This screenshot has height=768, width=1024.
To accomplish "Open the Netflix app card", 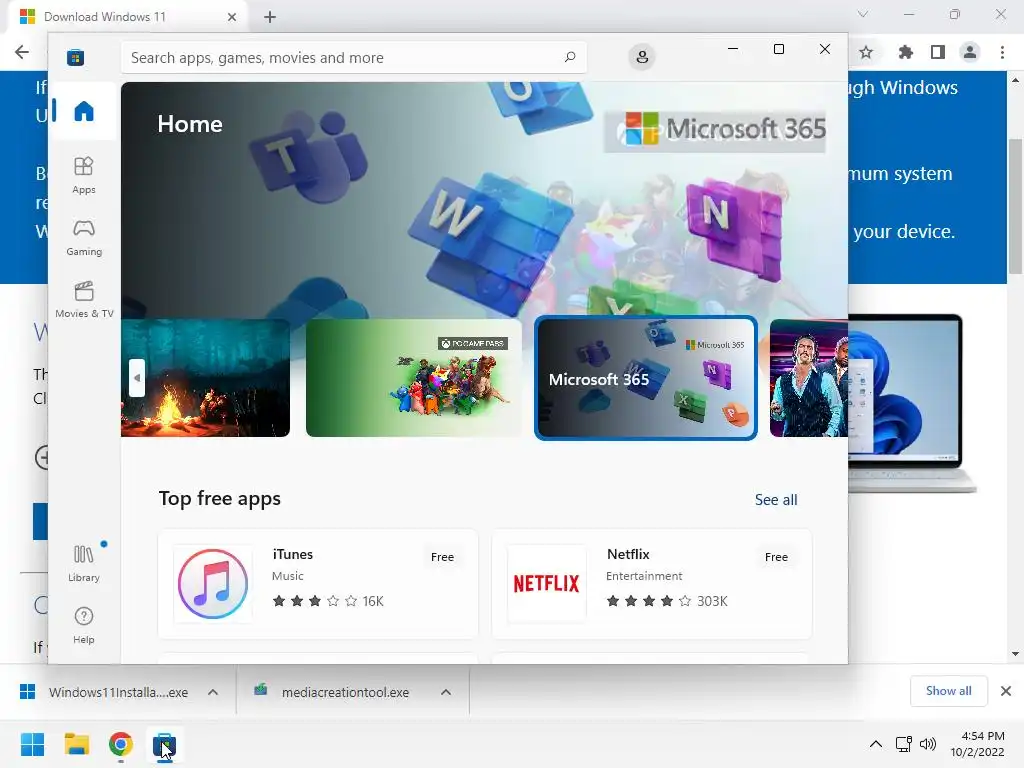I will [652, 584].
